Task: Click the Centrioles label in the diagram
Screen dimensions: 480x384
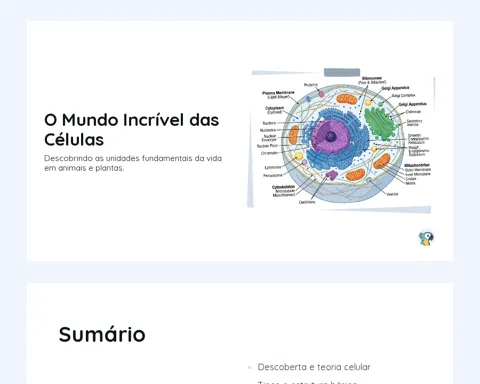Action: click(x=307, y=202)
